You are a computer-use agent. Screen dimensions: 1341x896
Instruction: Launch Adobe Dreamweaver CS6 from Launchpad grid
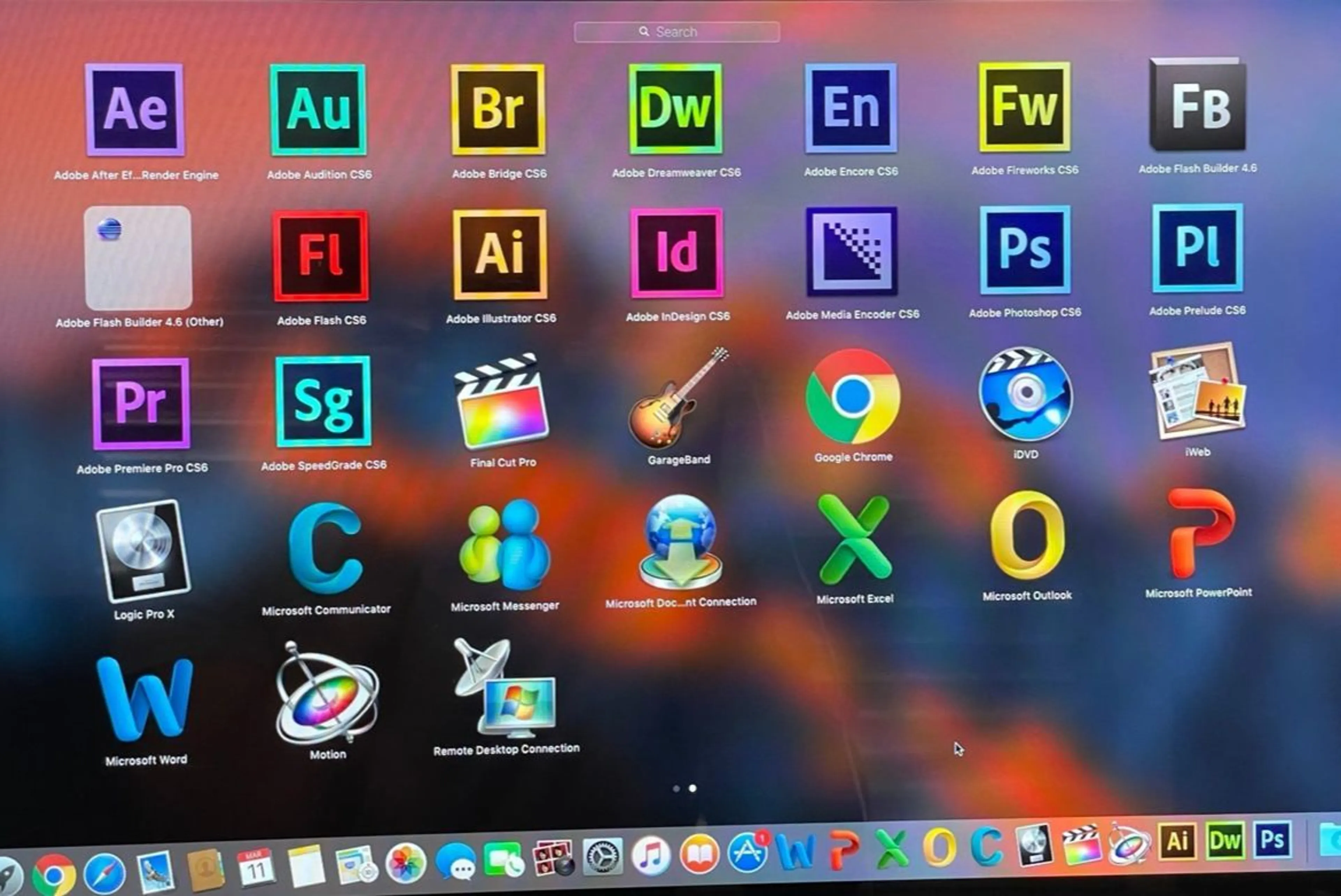click(676, 109)
